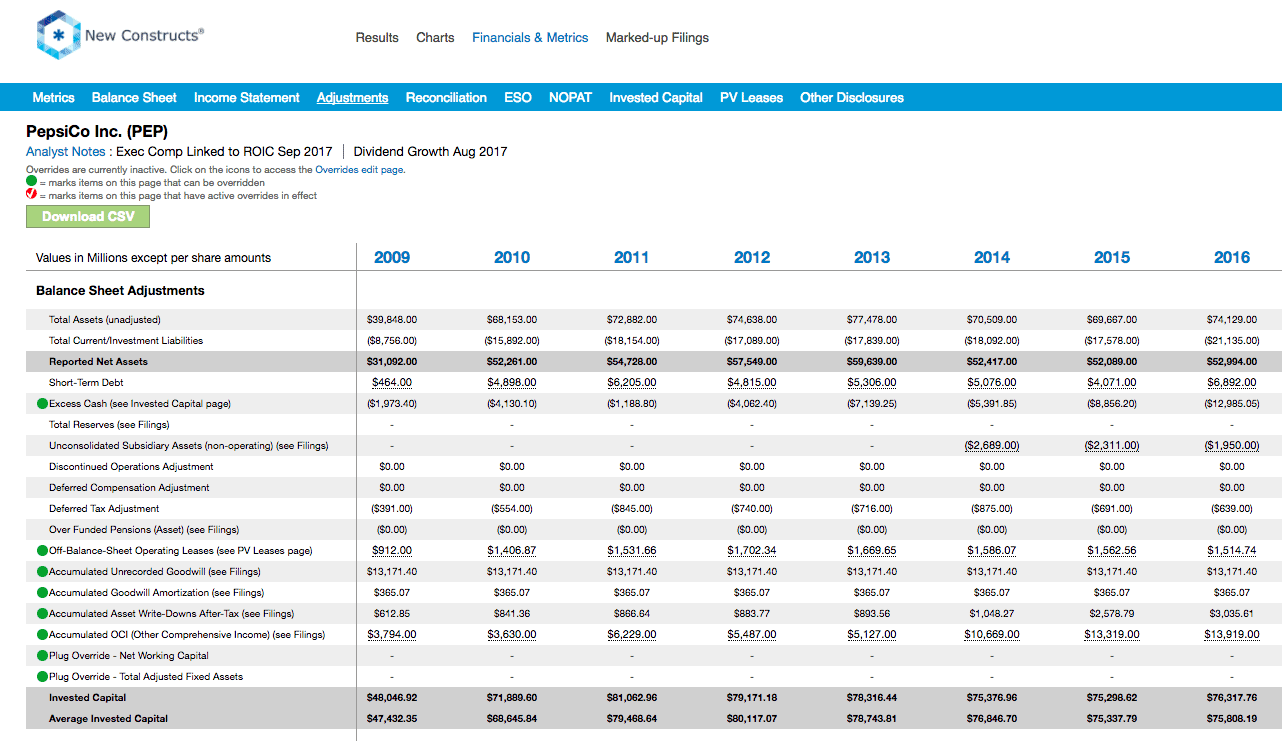Click the 2009 column header
This screenshot has width=1282, height=741.
tap(392, 257)
